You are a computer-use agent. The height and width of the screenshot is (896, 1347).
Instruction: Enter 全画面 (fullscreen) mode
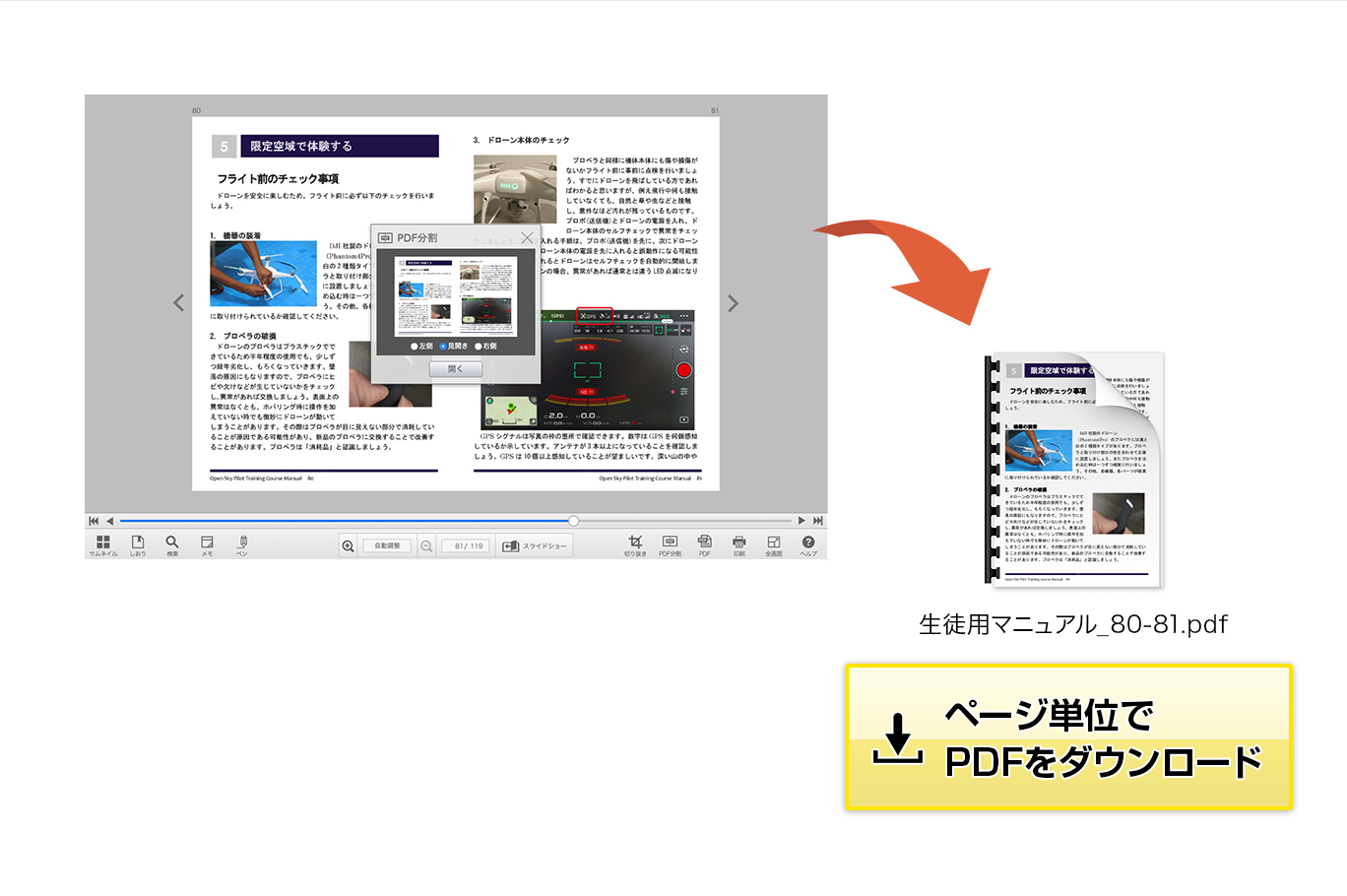774,544
